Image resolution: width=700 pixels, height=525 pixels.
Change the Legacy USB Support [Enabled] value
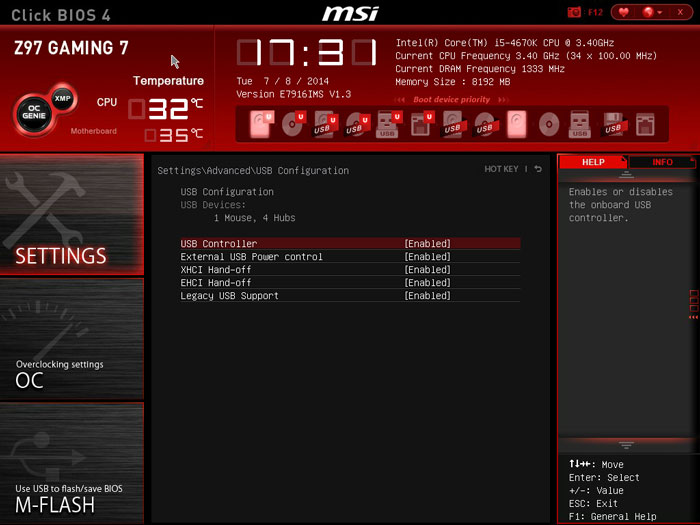click(x=427, y=296)
